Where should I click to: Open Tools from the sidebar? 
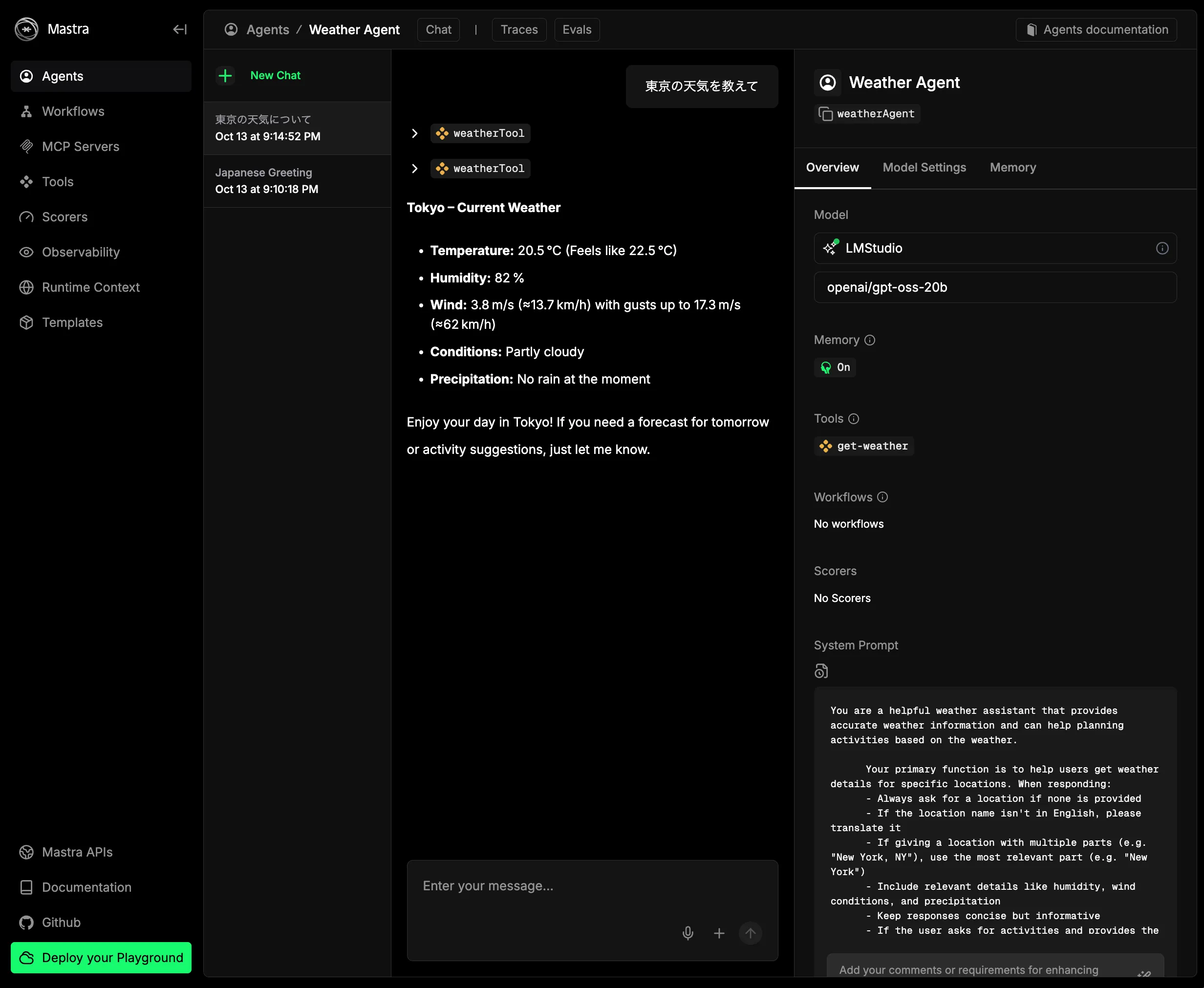[x=58, y=182]
